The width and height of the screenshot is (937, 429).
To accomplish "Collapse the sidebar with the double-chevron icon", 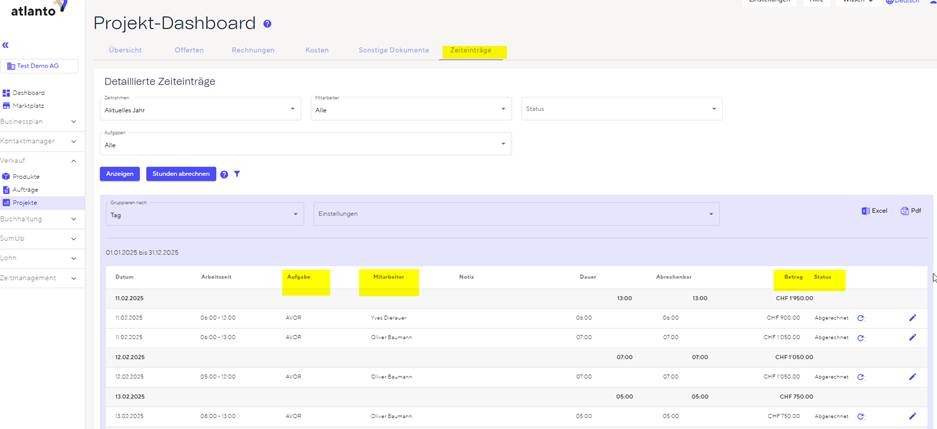I will (5, 45).
